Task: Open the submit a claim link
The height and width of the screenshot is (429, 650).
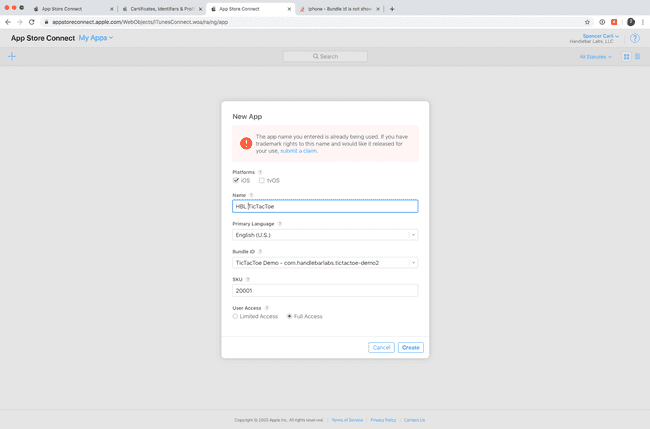Action: 298,151
